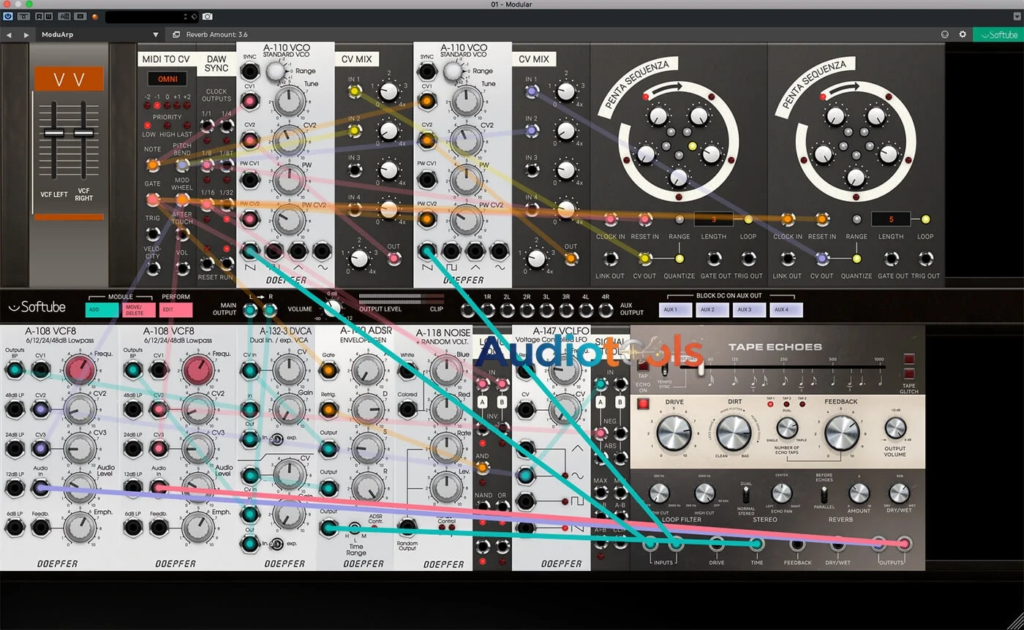Click the DRIVE knob on Tape Echoes
Screen dimensions: 1024x630
(674, 433)
